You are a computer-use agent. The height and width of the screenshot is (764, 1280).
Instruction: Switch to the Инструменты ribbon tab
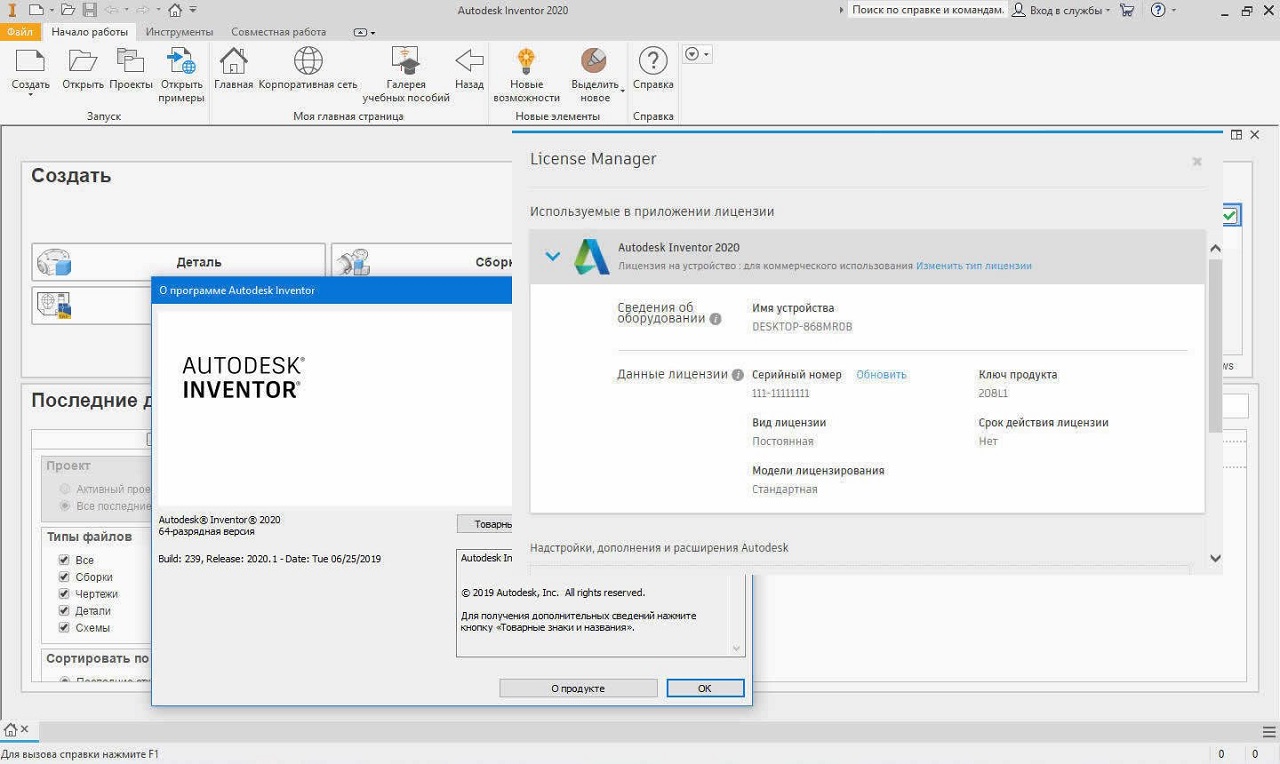click(179, 32)
